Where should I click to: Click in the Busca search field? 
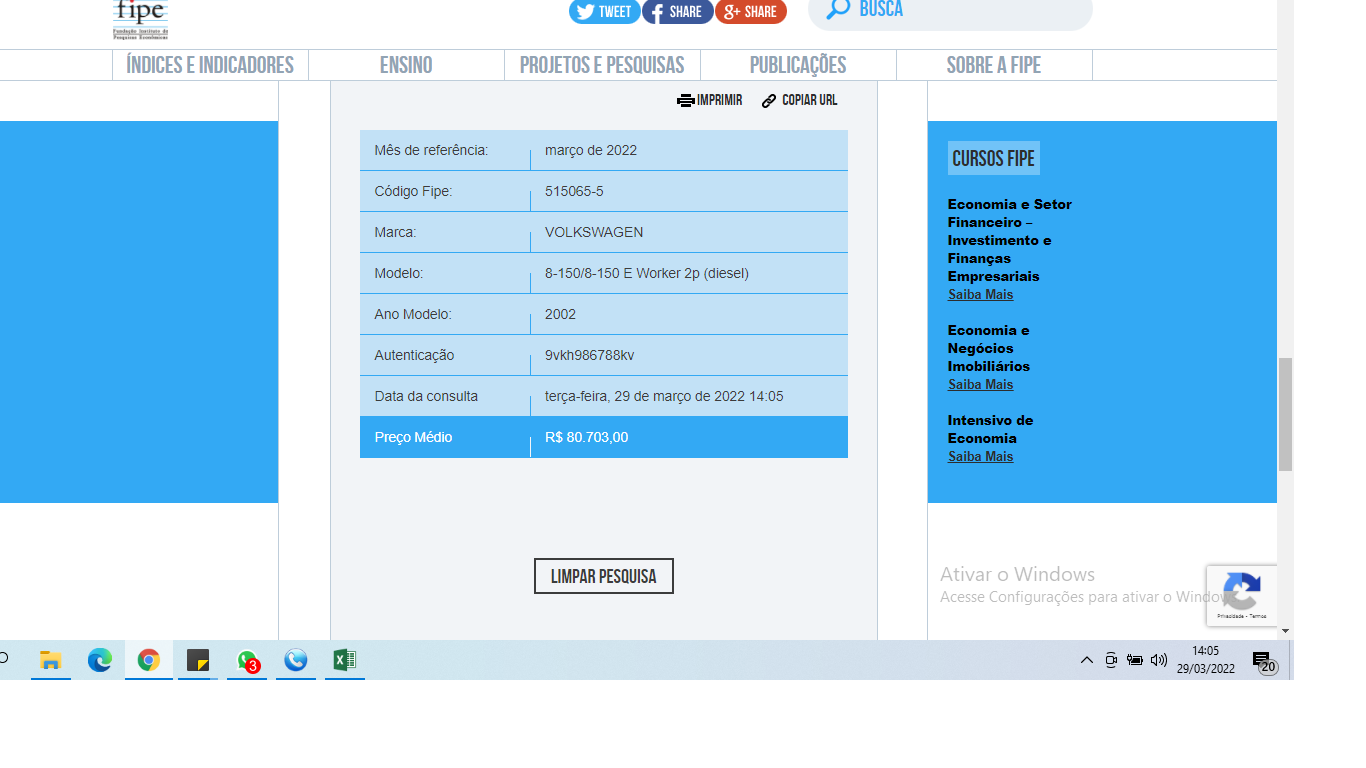tap(970, 10)
